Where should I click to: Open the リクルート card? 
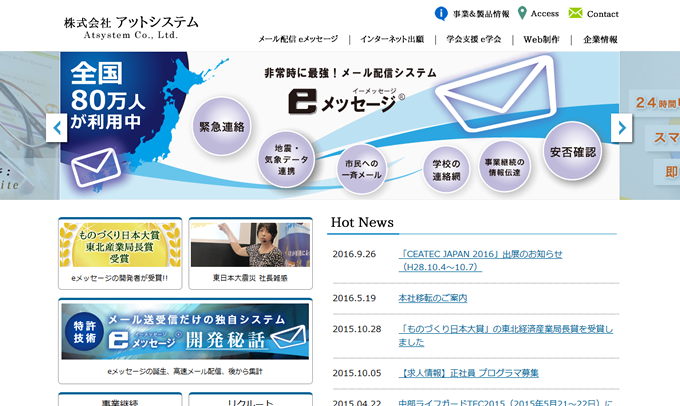pos(251,399)
